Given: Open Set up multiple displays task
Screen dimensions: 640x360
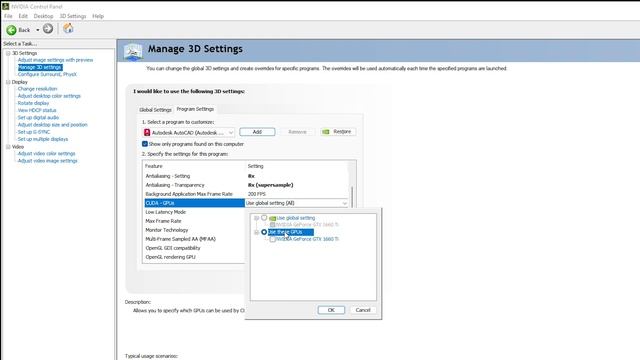Looking at the screenshot, I should 42,139.
